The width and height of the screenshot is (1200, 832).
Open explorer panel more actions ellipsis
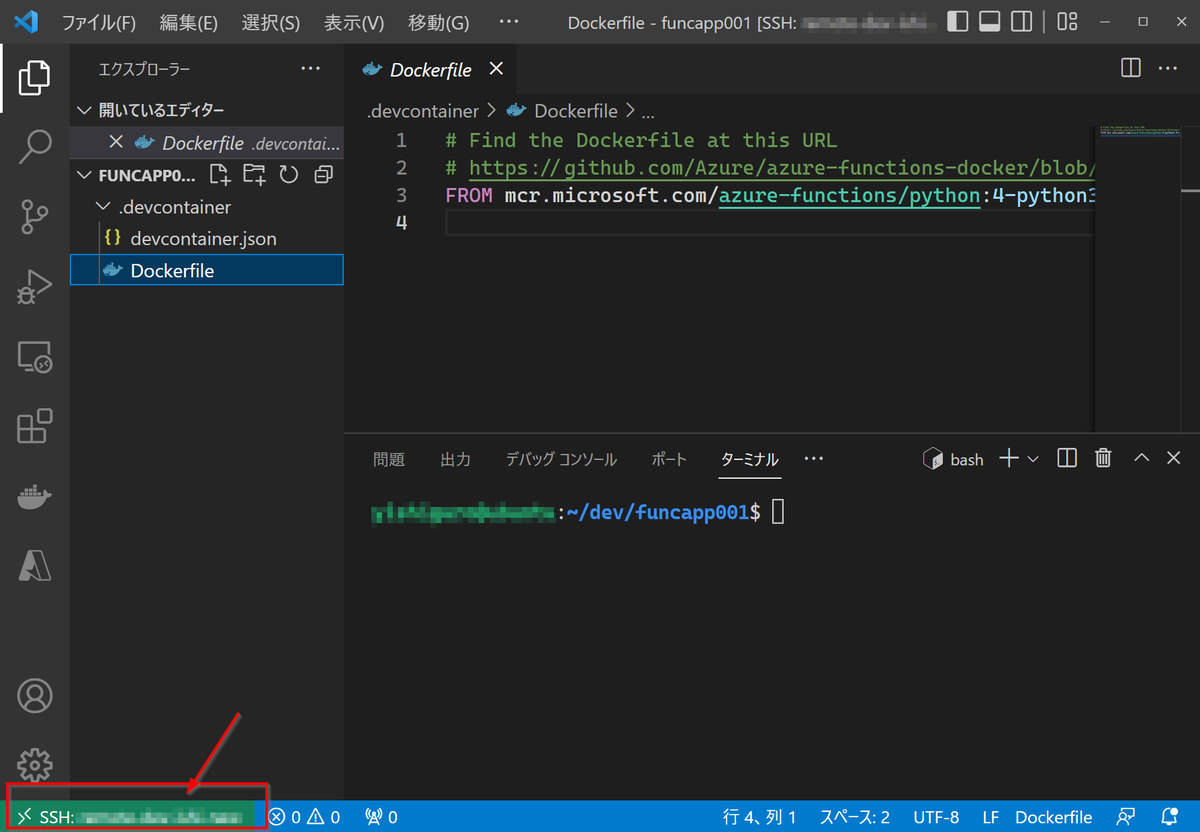(x=311, y=68)
